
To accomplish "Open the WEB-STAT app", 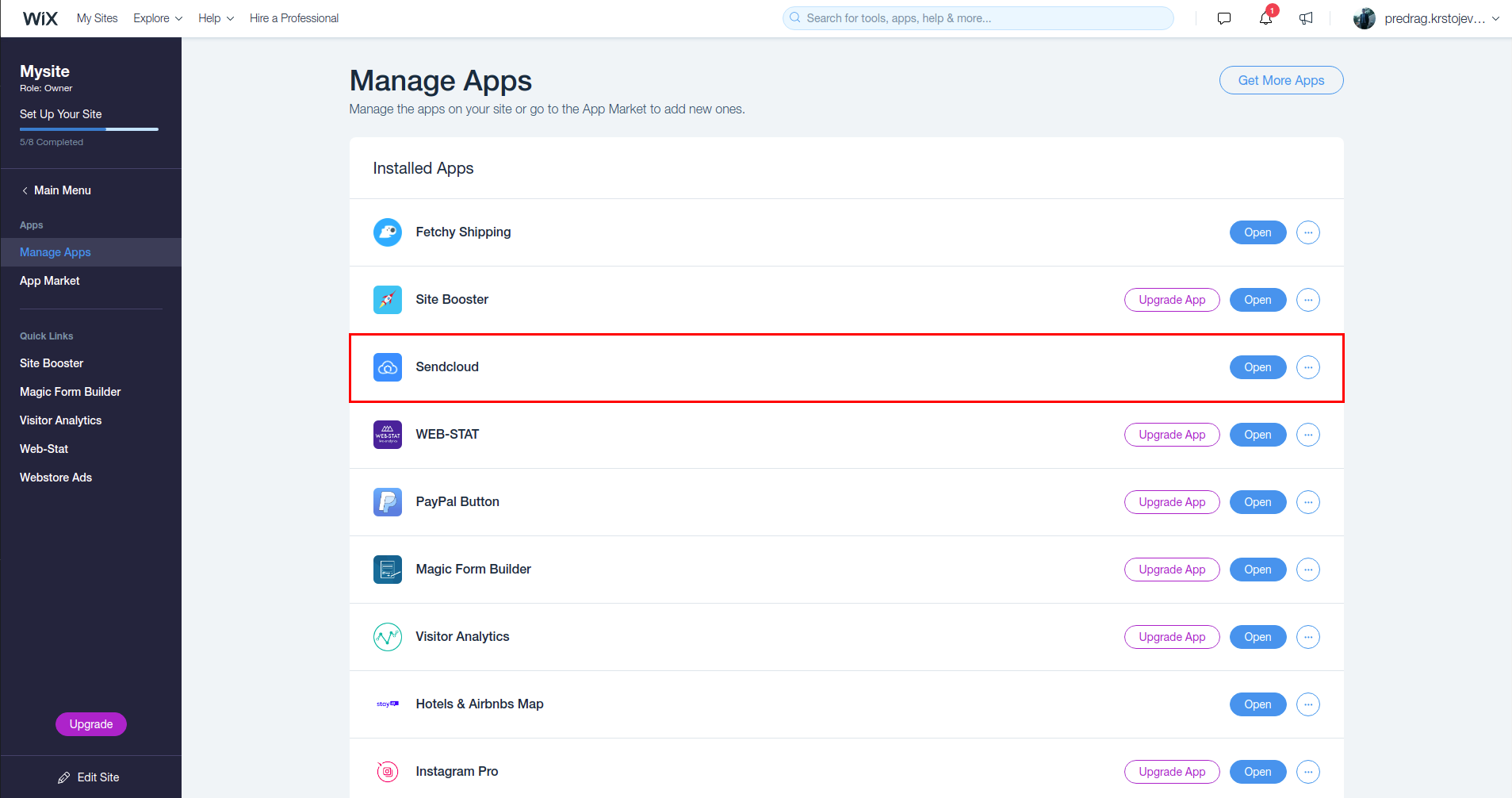I will coord(1257,435).
